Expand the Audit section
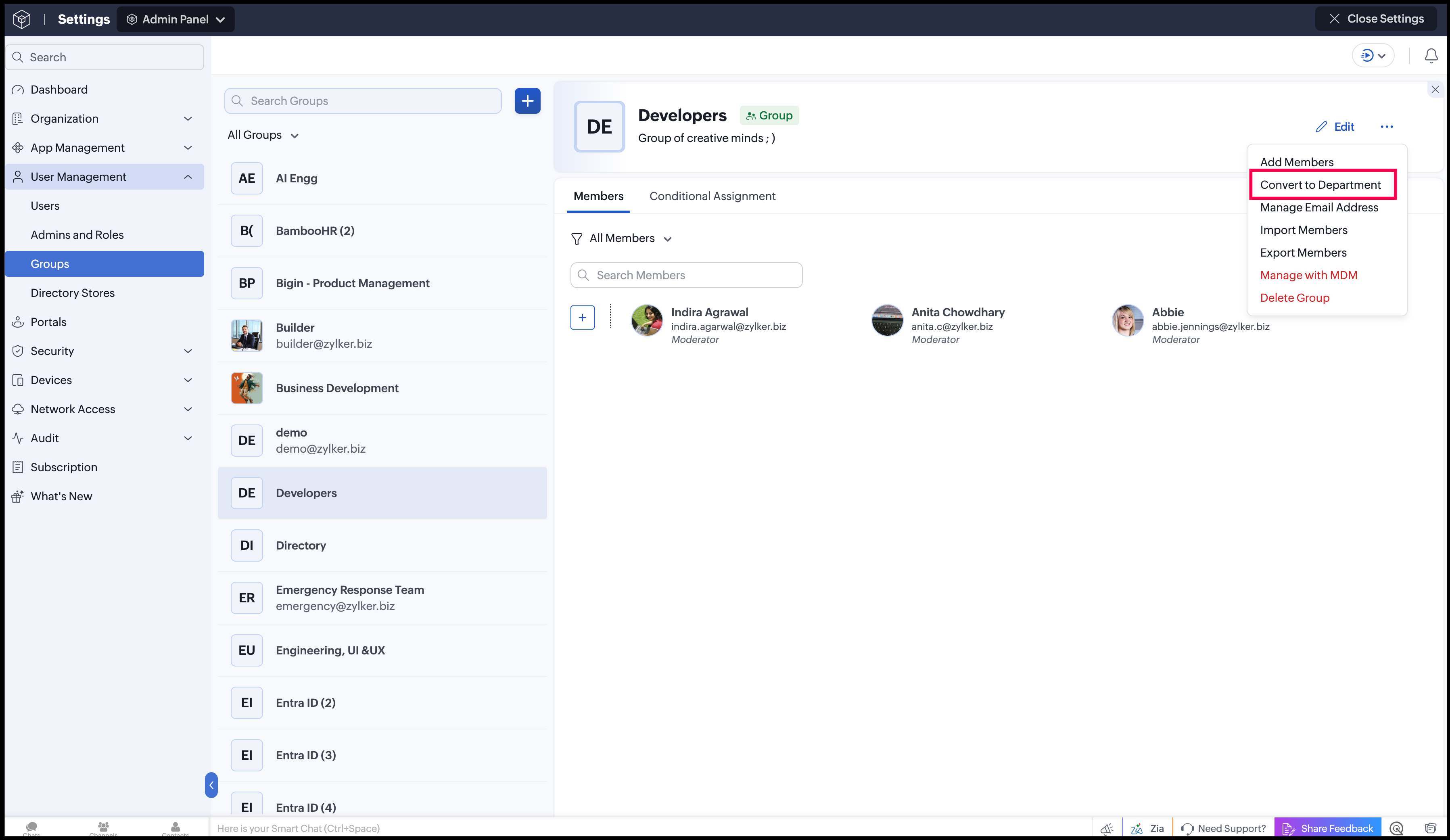The width and height of the screenshot is (1450, 840). click(105, 439)
